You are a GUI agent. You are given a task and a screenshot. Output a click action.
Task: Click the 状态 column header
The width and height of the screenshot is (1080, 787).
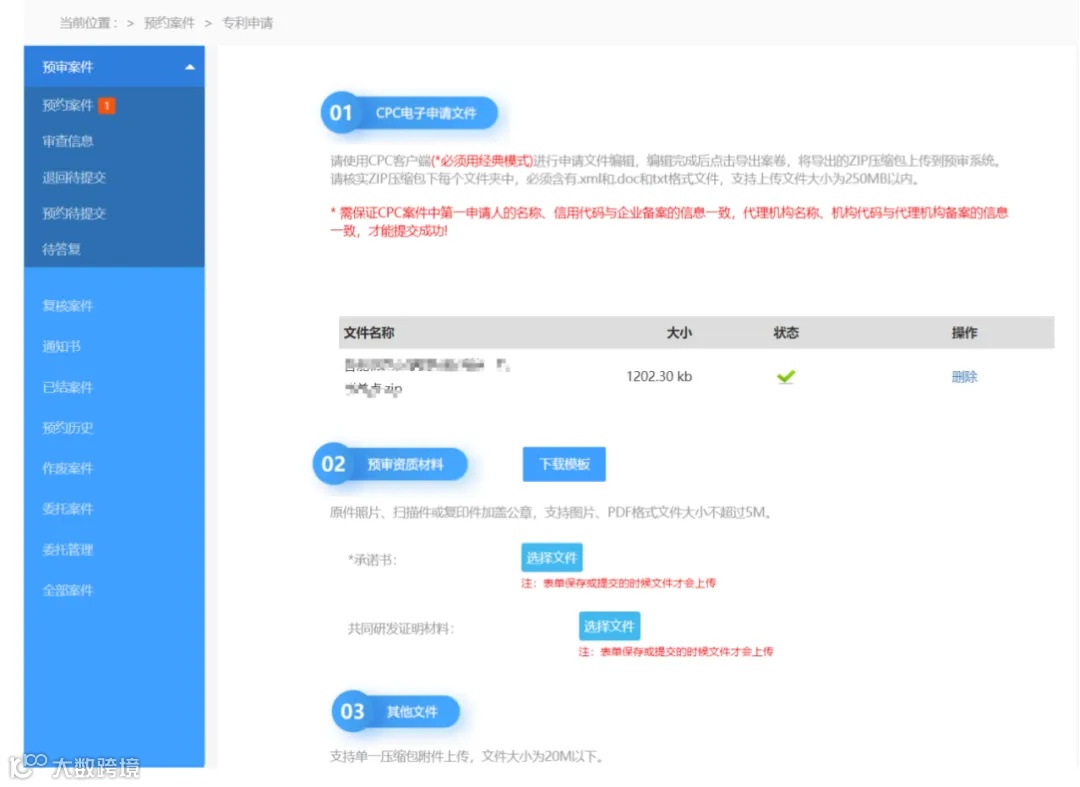point(786,333)
